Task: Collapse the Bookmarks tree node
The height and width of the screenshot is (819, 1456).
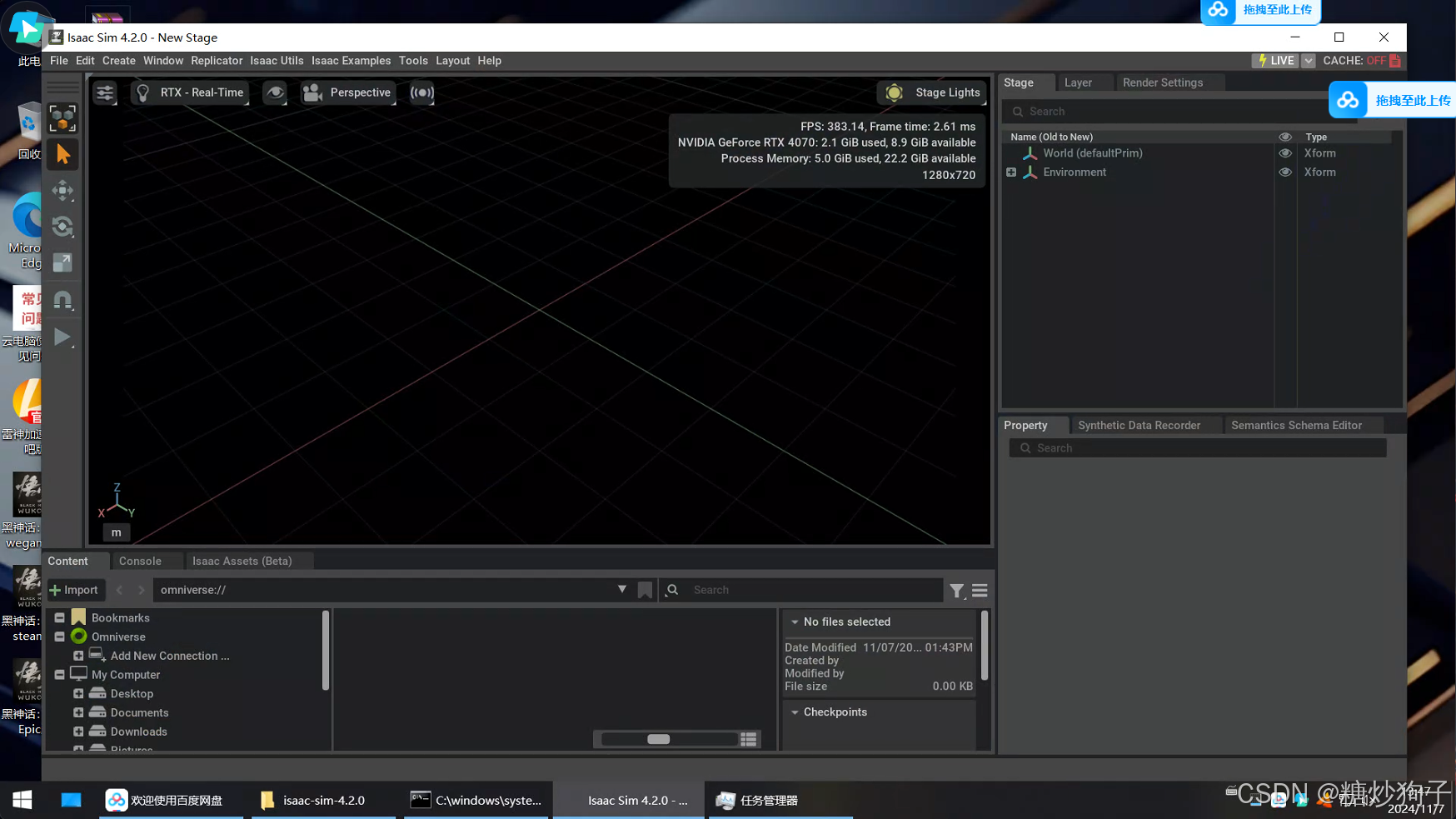Action: coord(60,617)
